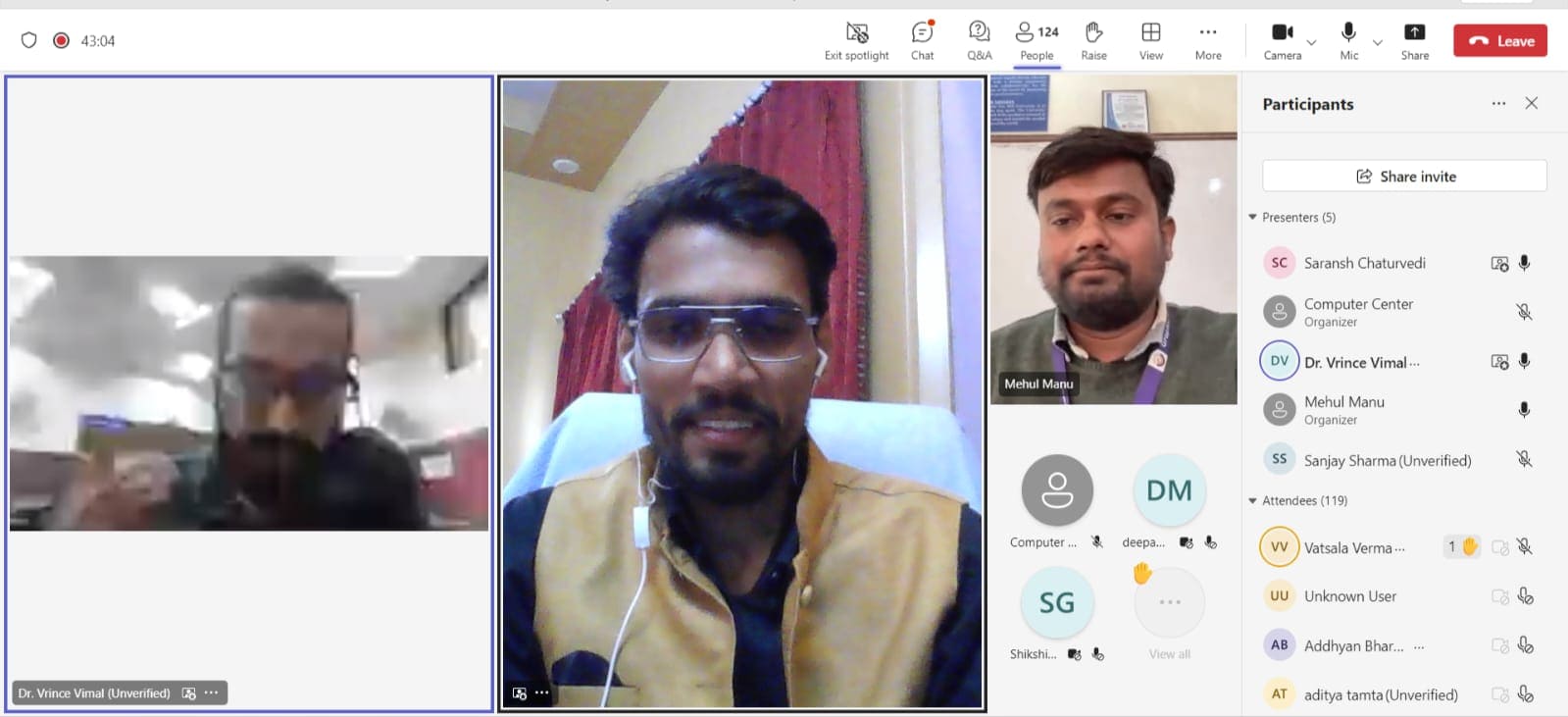Toggle the Camera on or off
This screenshot has width=1568, height=717.
click(x=1282, y=33)
